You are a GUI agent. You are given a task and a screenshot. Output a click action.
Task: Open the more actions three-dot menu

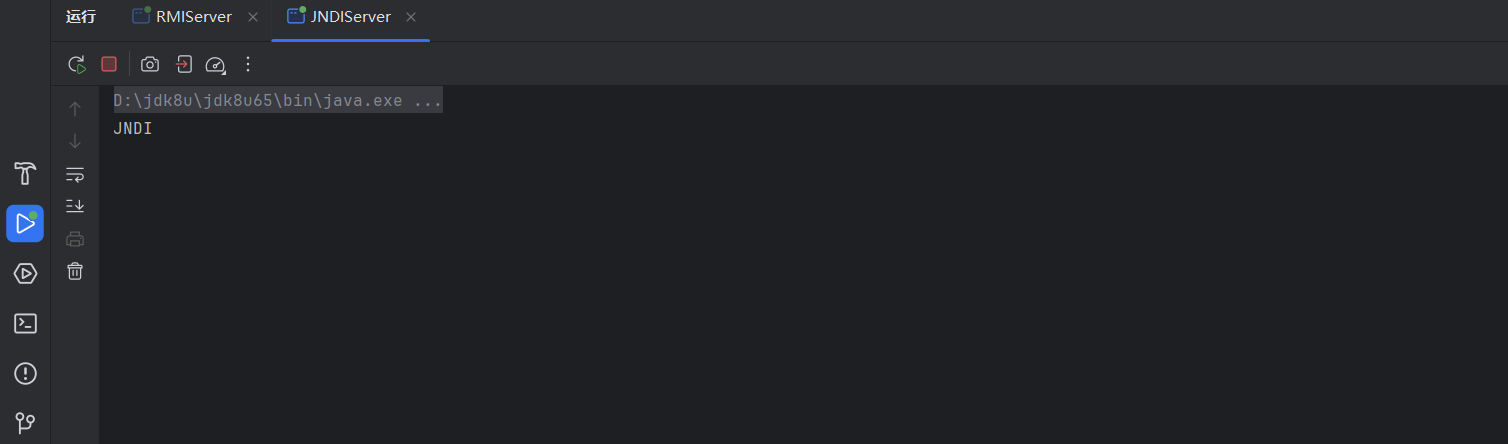pyautogui.click(x=248, y=64)
